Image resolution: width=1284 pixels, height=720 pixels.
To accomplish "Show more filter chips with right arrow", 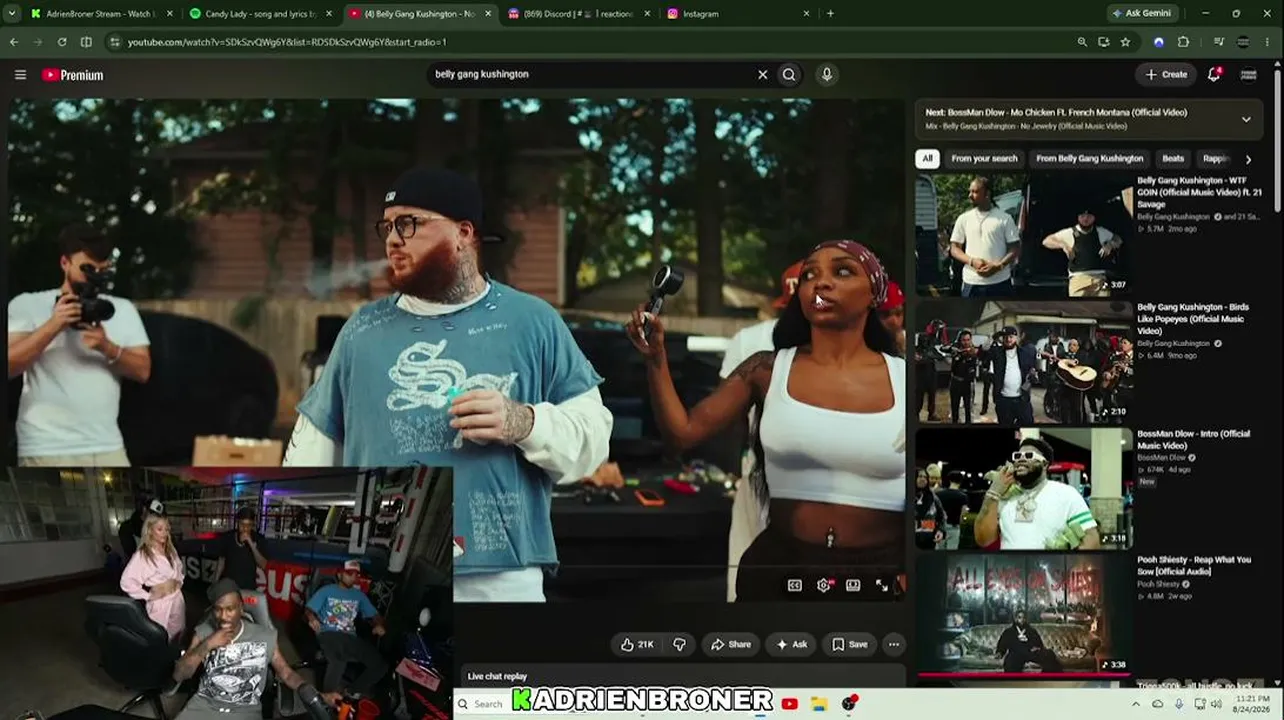I will click(1248, 159).
